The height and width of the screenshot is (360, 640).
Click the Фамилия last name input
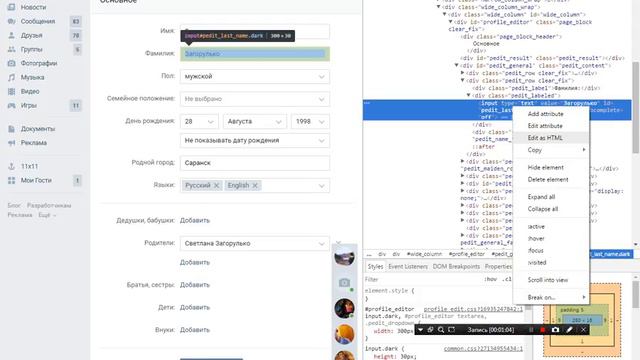click(255, 54)
